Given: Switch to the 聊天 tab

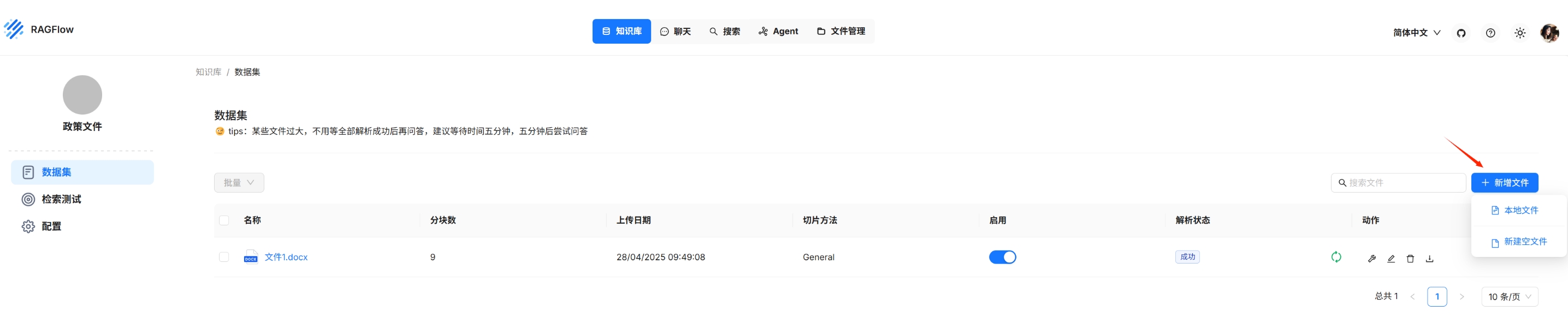Looking at the screenshot, I should click(x=675, y=32).
